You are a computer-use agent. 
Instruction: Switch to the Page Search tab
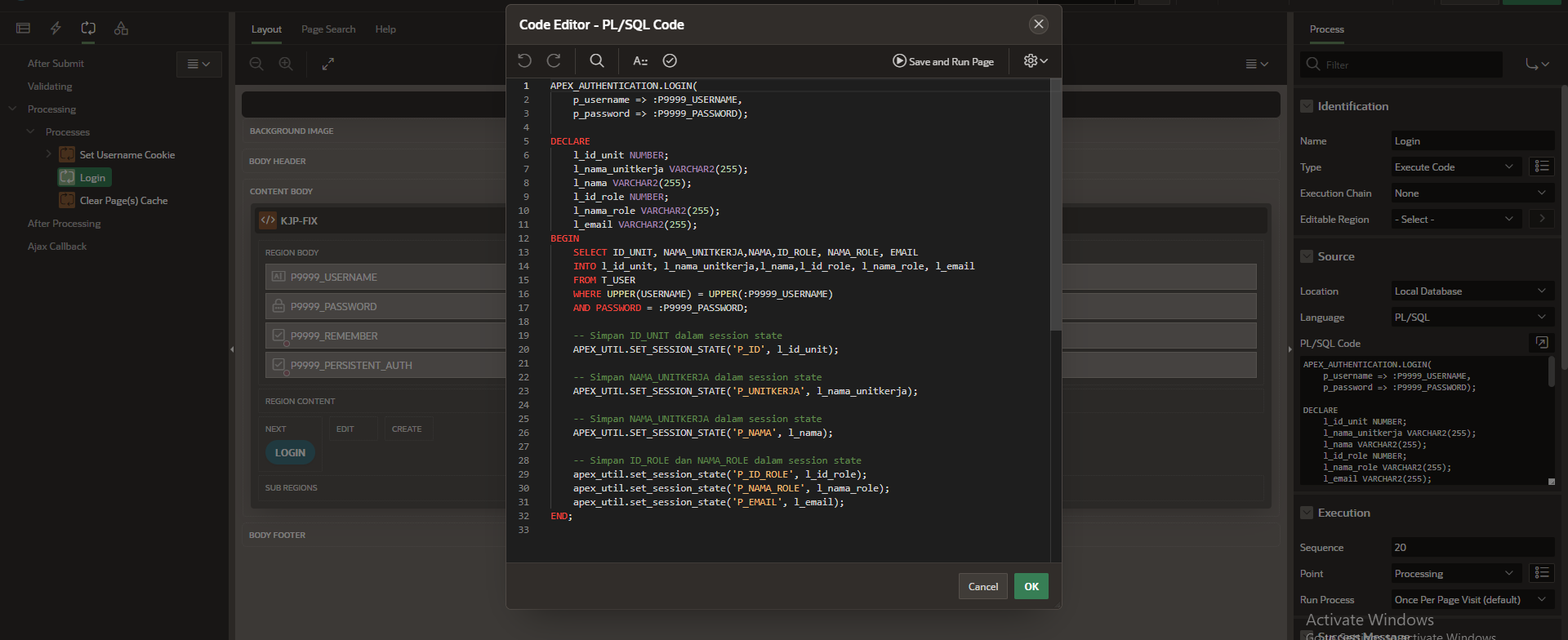(328, 29)
